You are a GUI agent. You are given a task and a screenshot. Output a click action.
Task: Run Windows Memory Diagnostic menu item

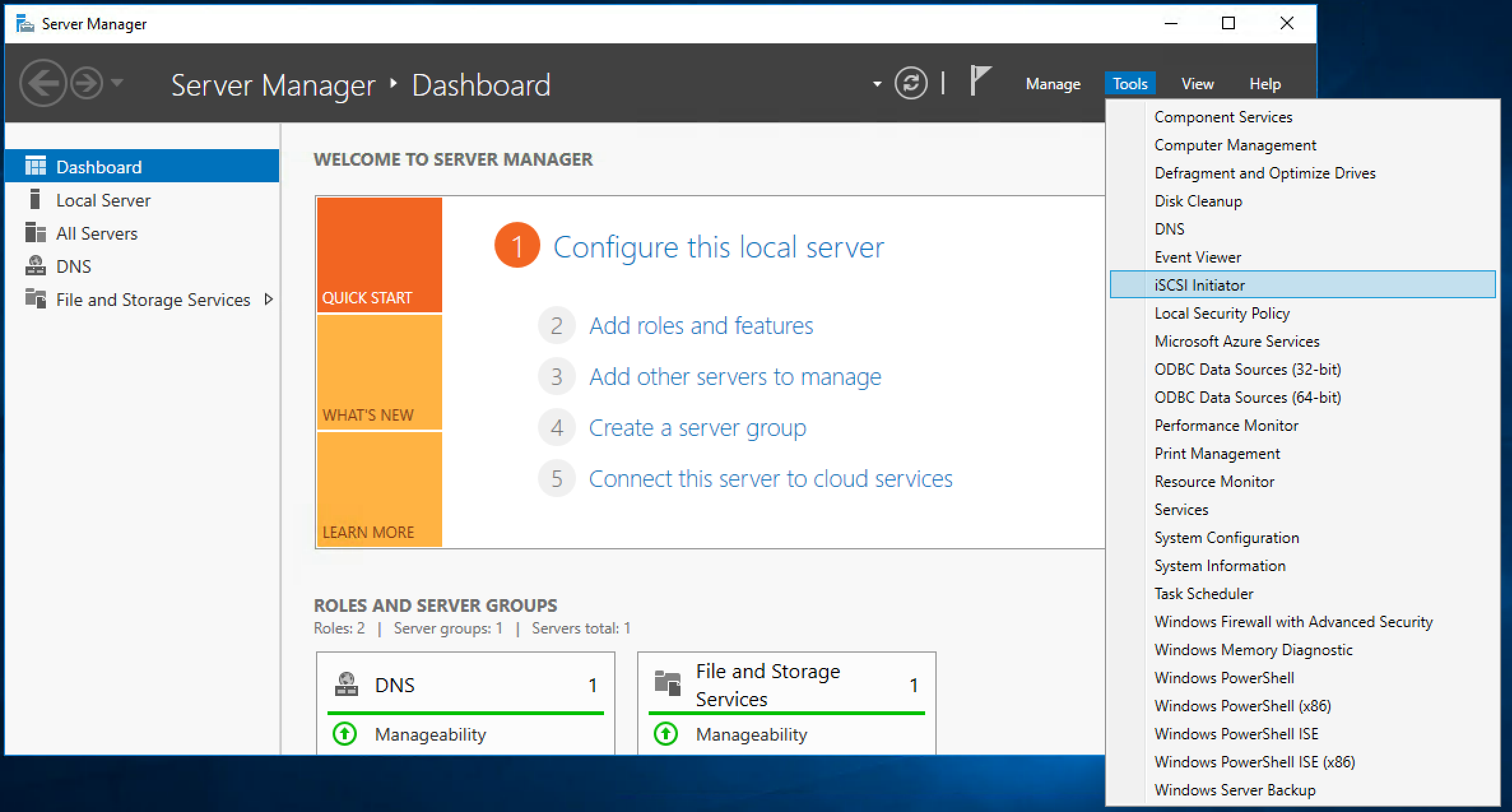tap(1302, 649)
